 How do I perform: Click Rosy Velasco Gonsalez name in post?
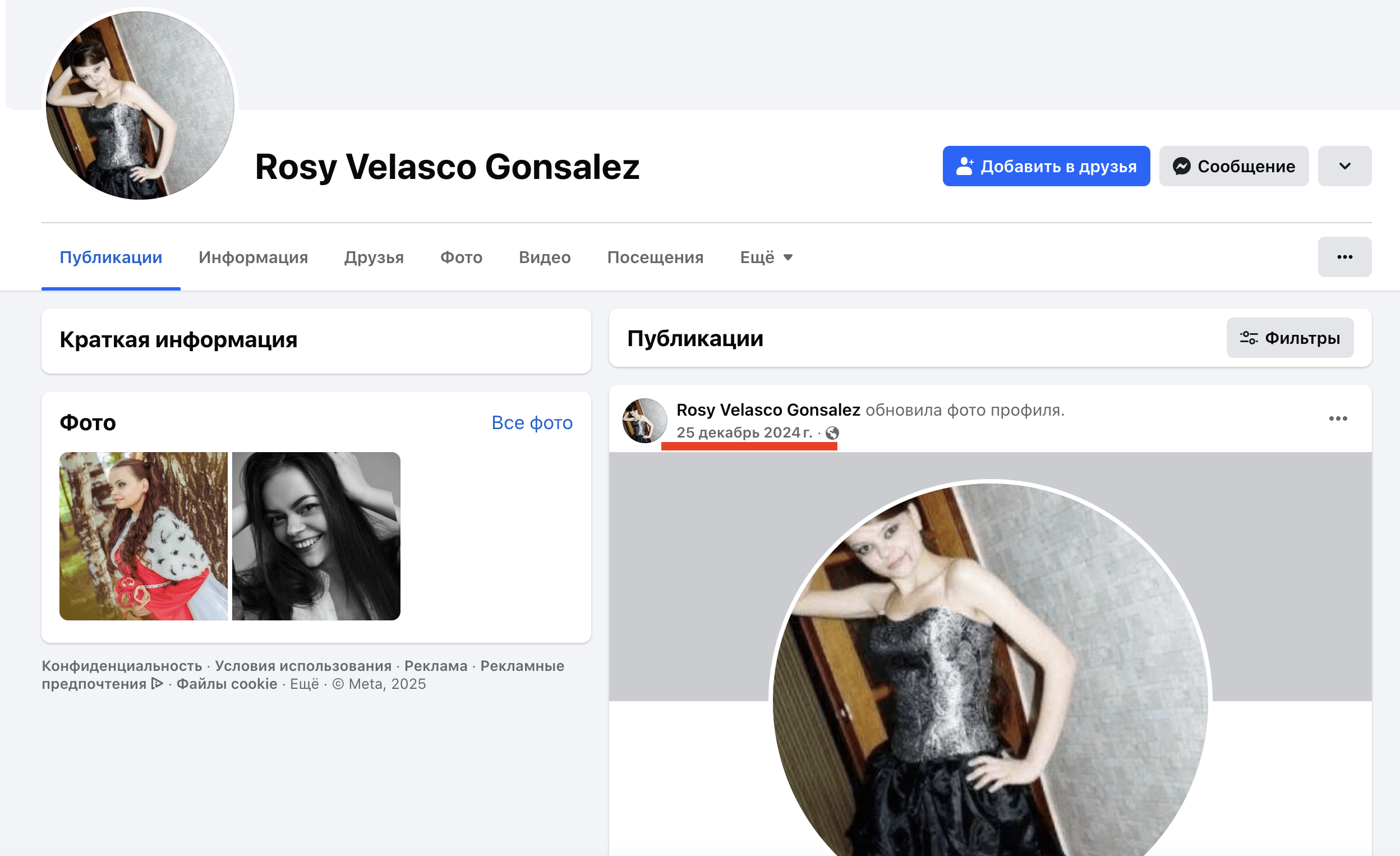pyautogui.click(x=768, y=410)
